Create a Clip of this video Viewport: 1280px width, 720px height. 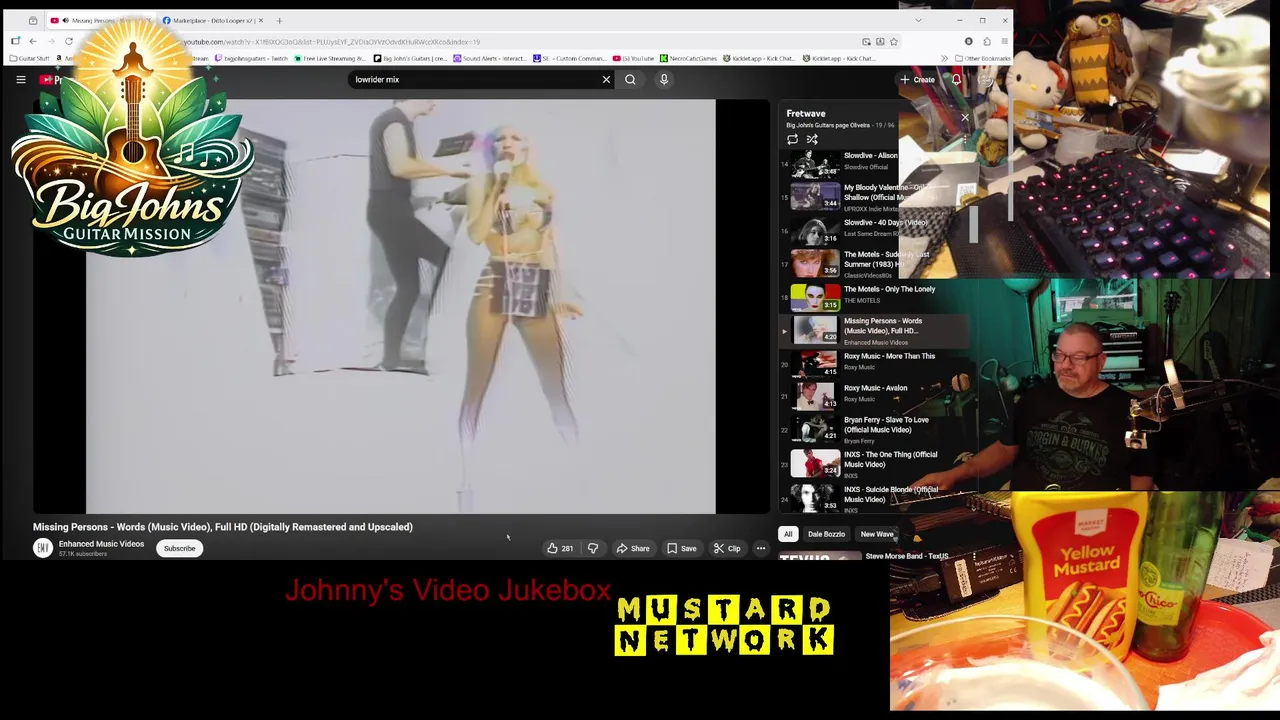tap(727, 548)
